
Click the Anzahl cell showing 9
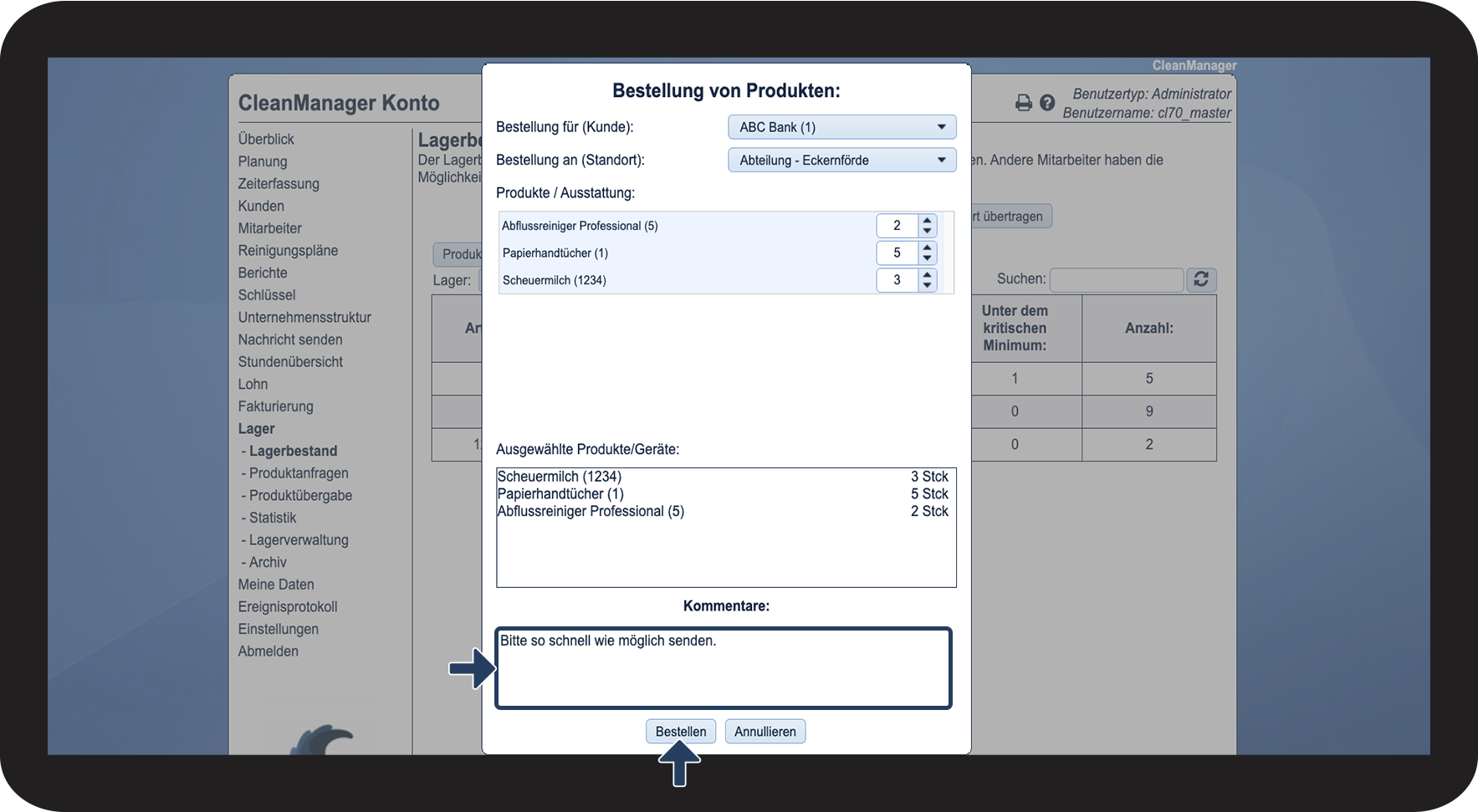tap(1149, 411)
